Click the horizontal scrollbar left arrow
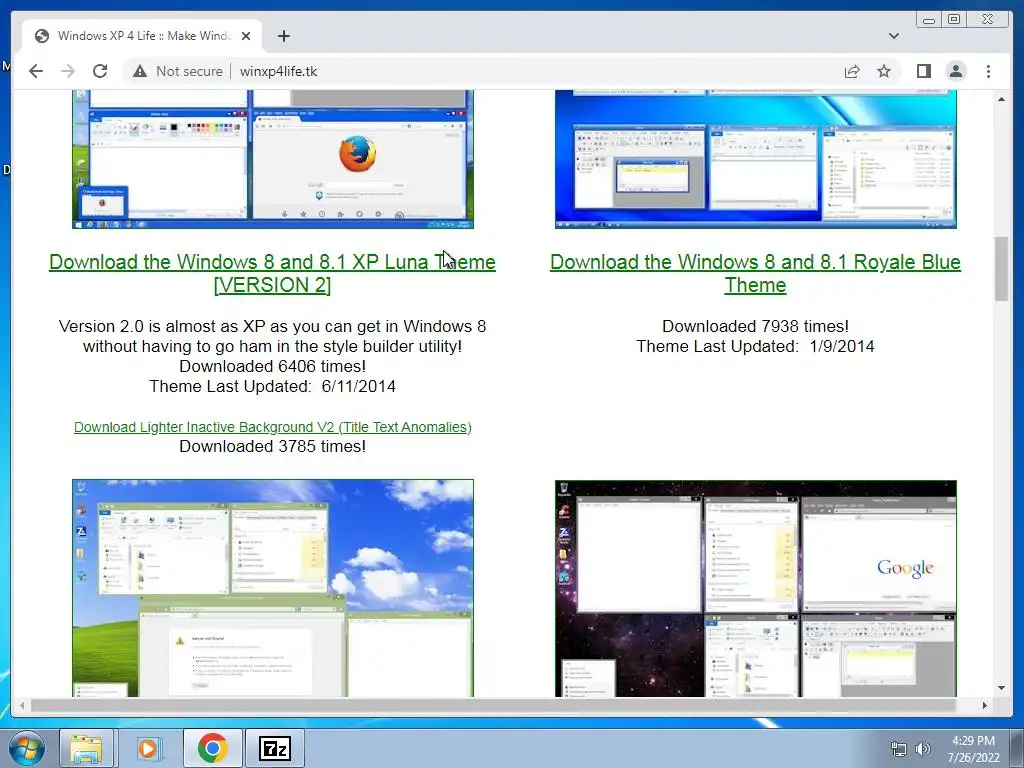The height and width of the screenshot is (768, 1024). (x=22, y=705)
